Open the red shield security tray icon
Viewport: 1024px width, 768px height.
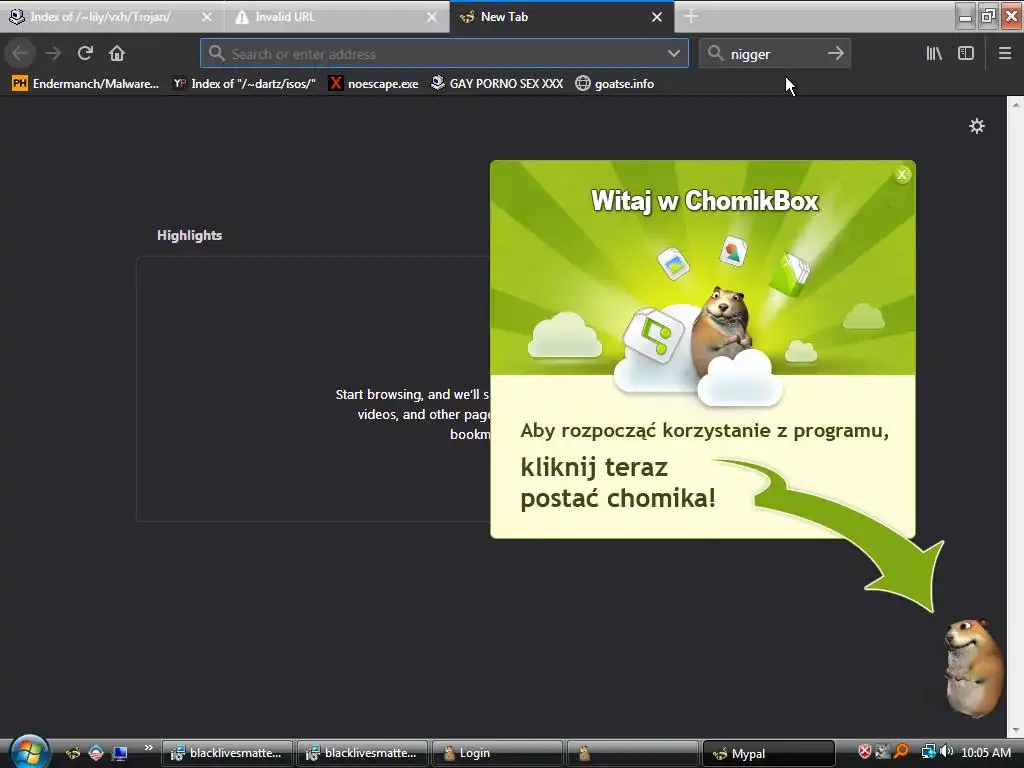pos(865,752)
